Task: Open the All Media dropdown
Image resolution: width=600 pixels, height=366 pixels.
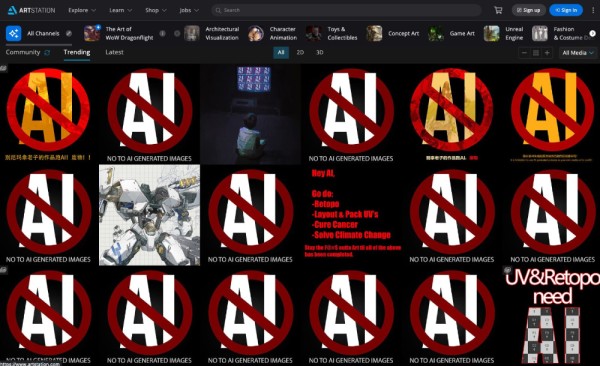Action: click(x=578, y=53)
